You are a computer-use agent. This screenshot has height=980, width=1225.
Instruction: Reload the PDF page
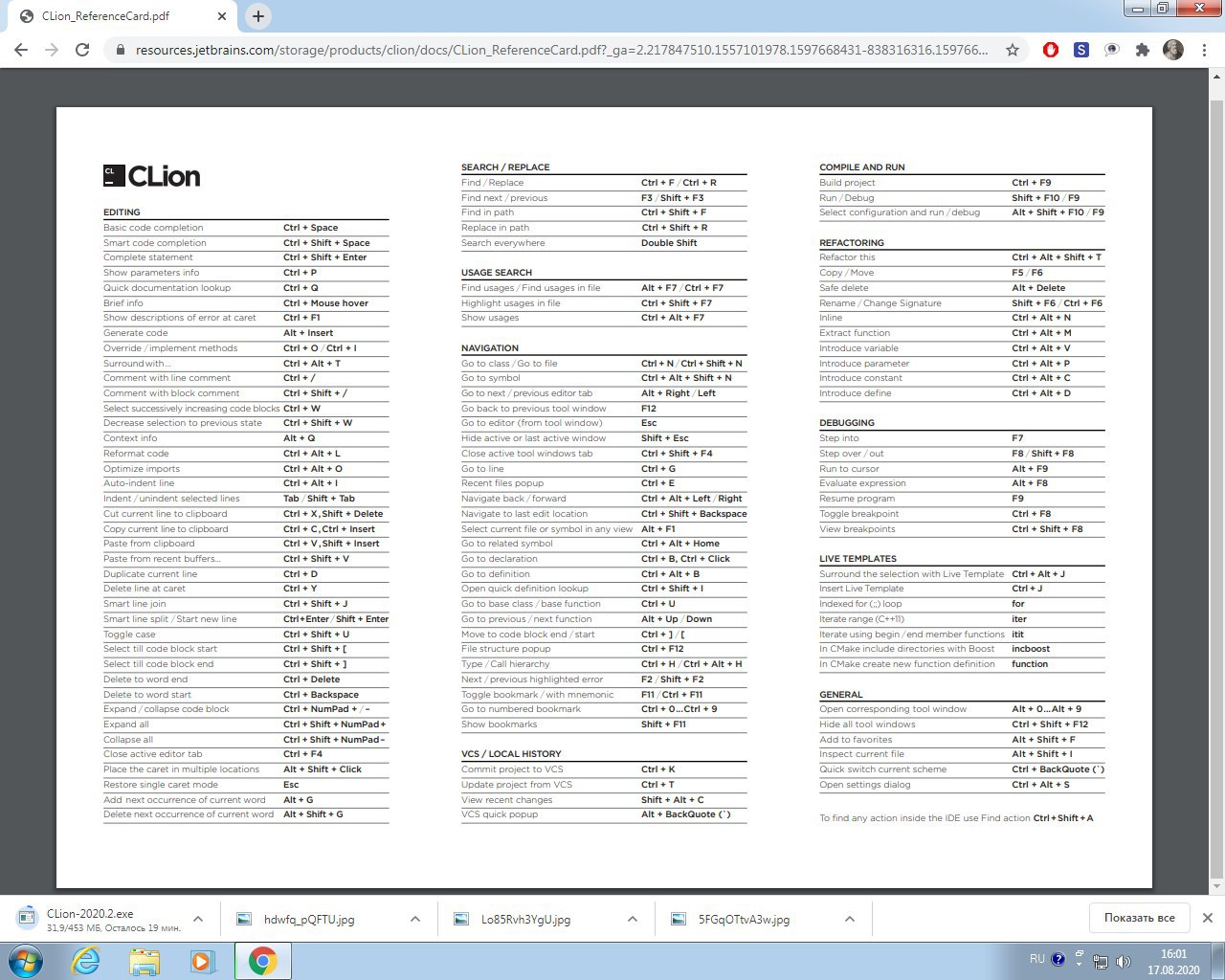pyautogui.click(x=82, y=50)
